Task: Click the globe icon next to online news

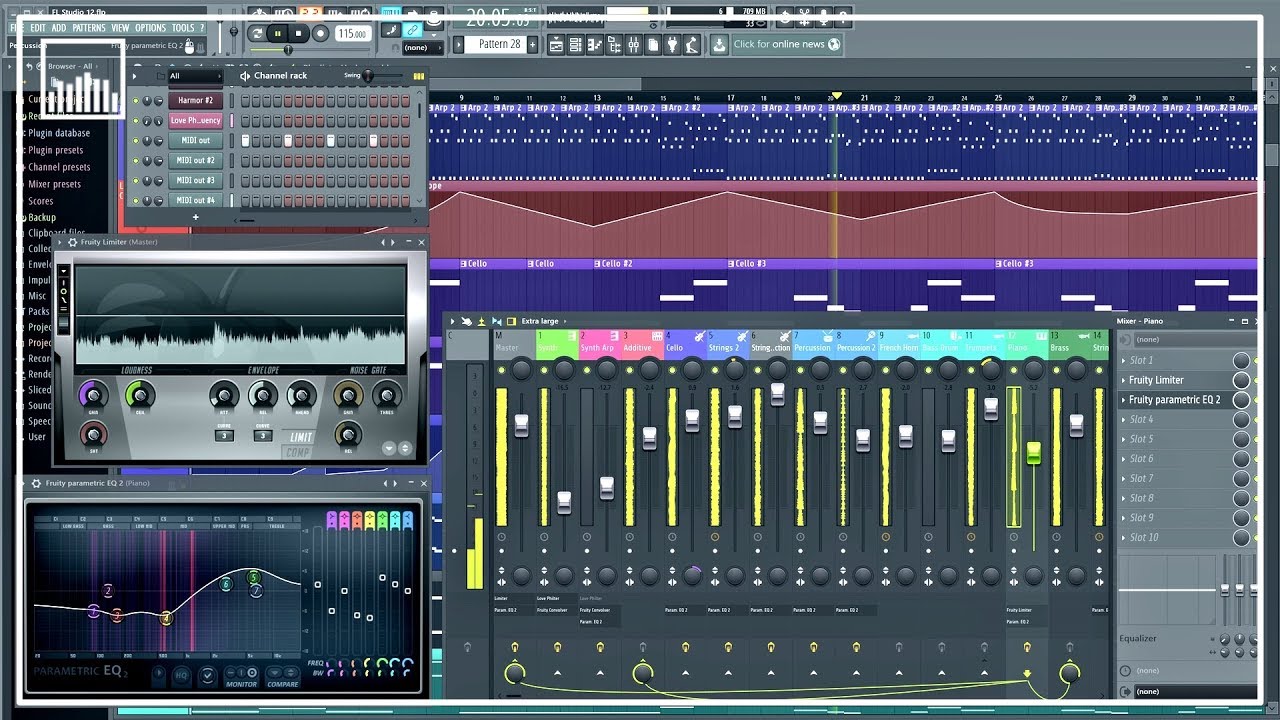Action: tap(833, 44)
